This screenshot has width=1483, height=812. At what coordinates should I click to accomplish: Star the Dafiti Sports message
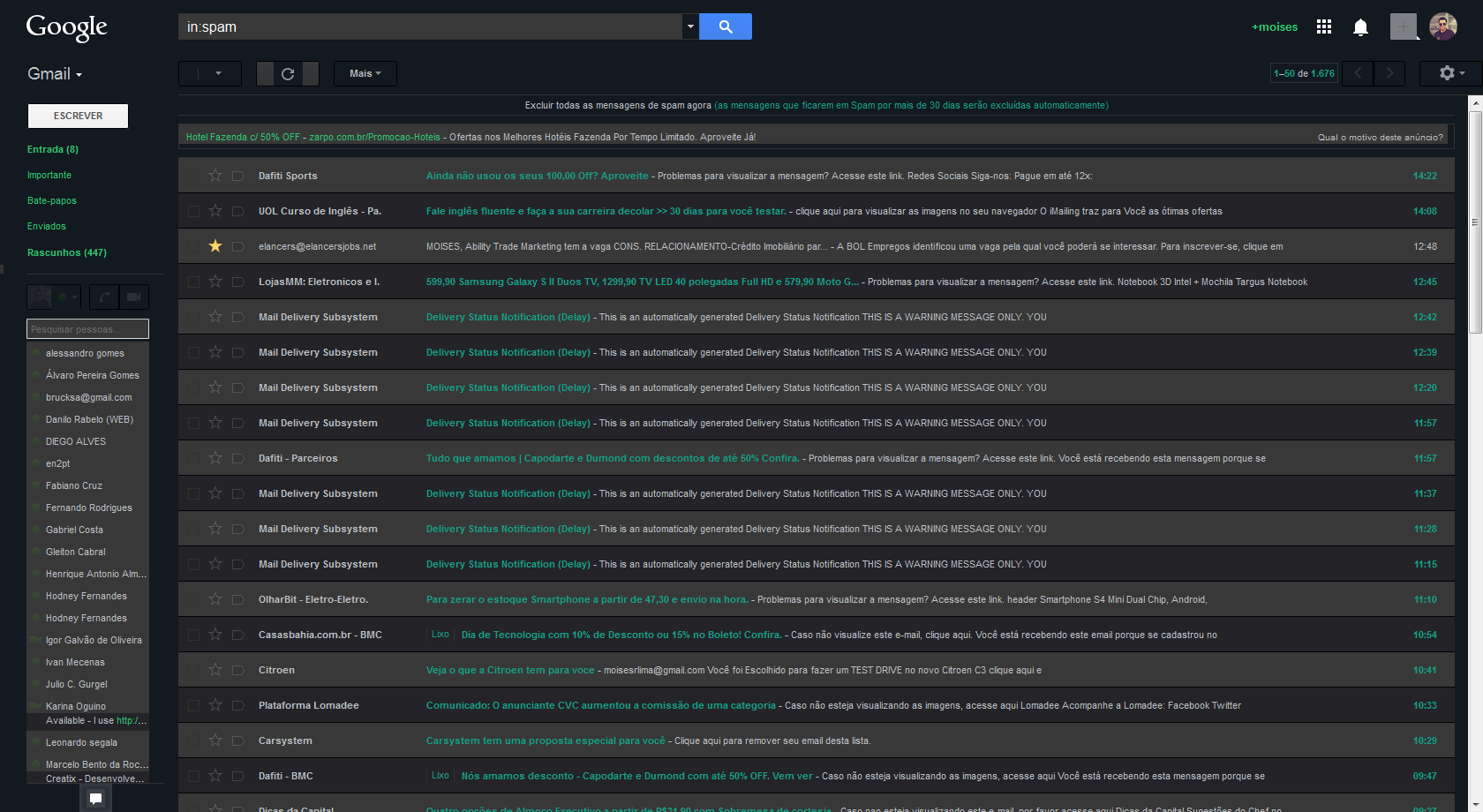tap(215, 176)
